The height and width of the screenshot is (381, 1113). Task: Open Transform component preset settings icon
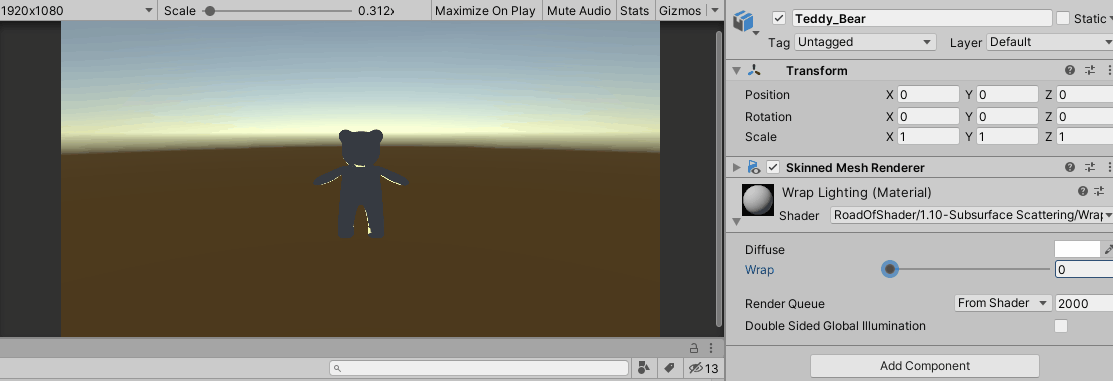tap(1090, 70)
